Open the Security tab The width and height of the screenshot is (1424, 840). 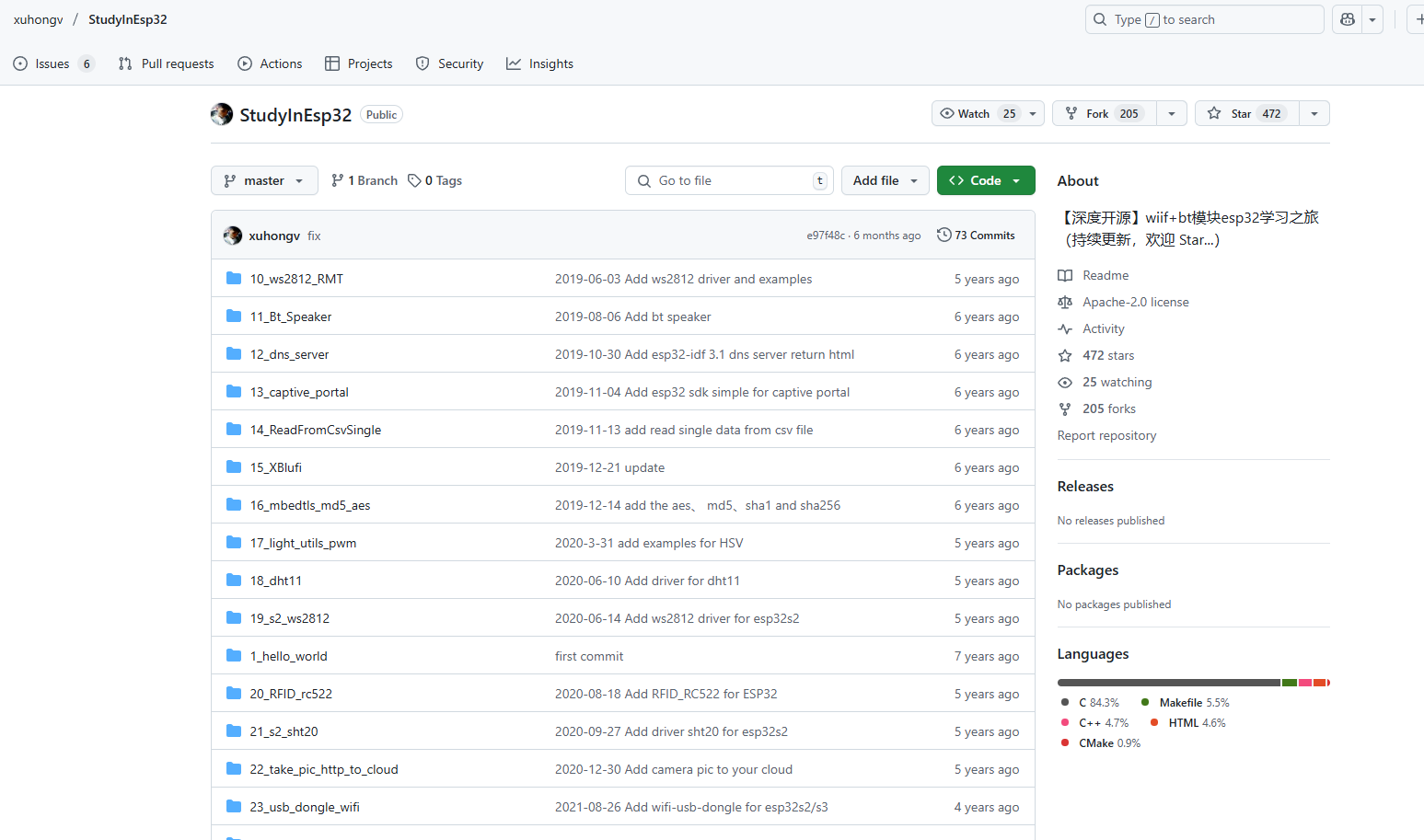point(449,63)
